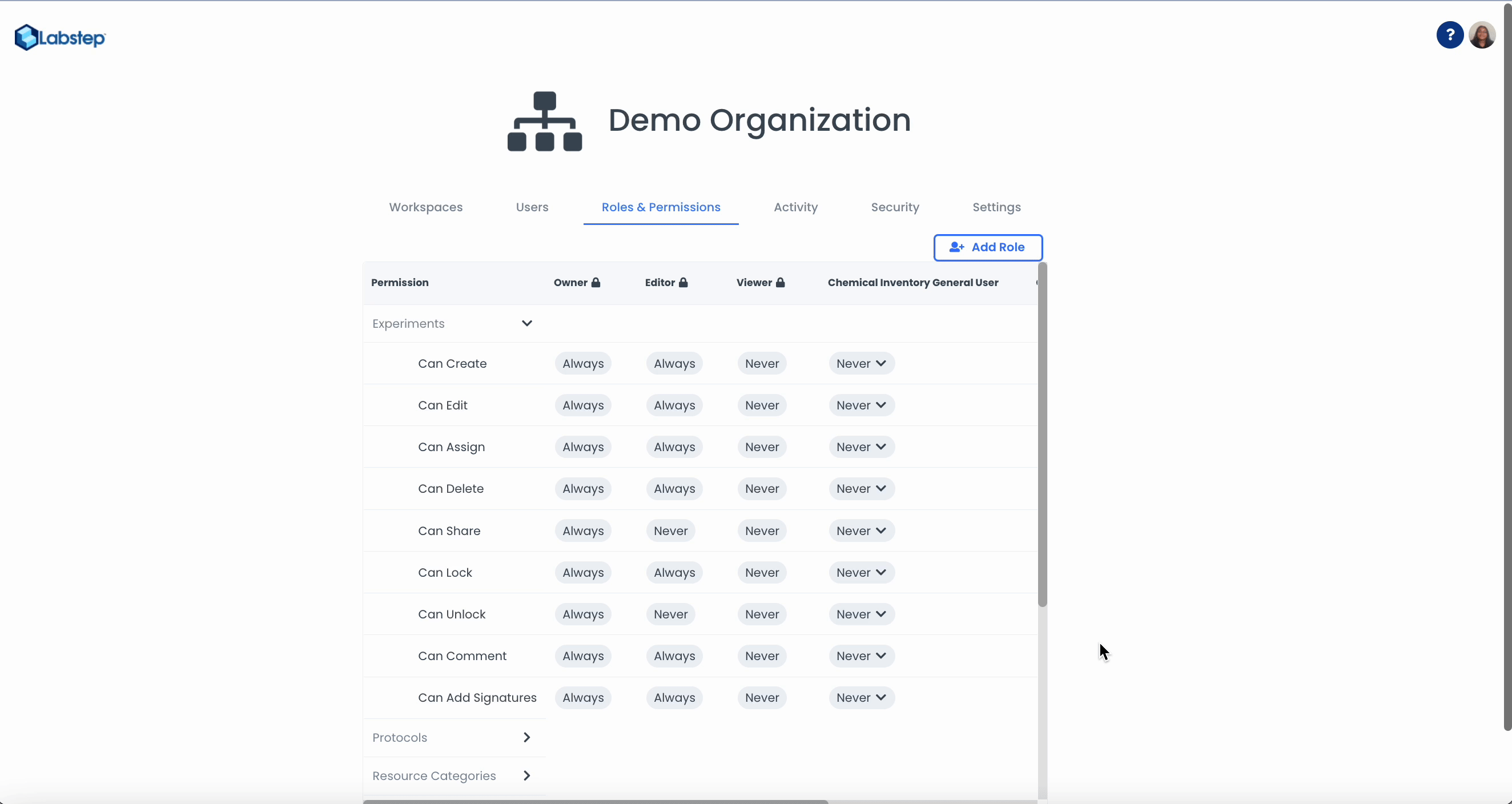Click the add-user icon in Add Role

(956, 248)
